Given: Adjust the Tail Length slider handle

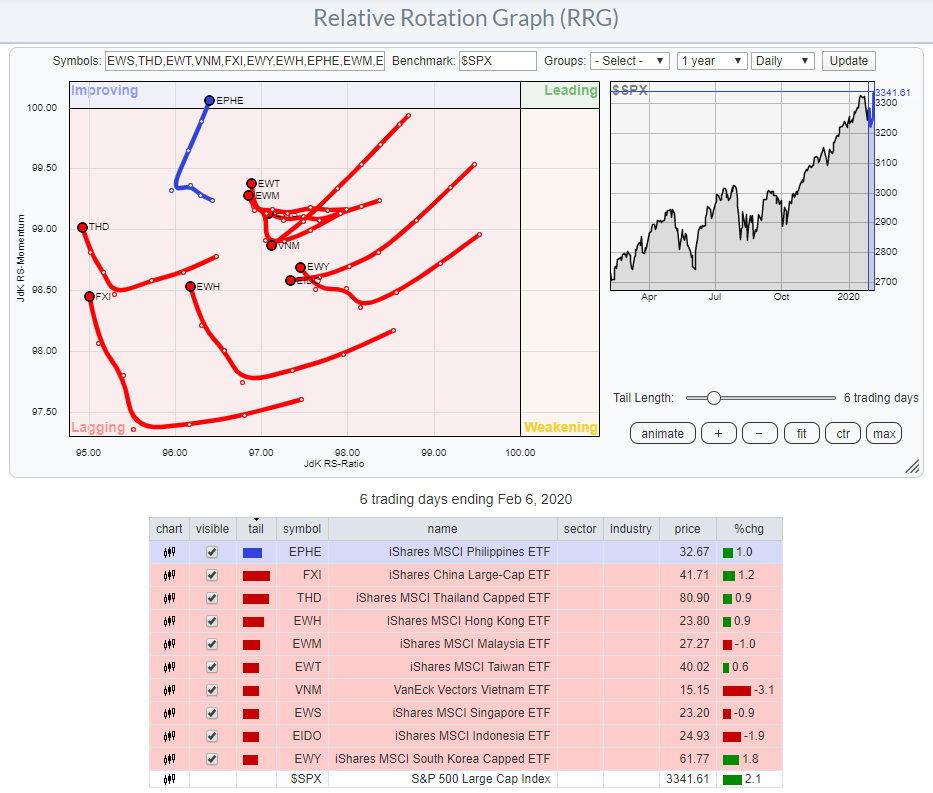Looking at the screenshot, I should point(713,398).
